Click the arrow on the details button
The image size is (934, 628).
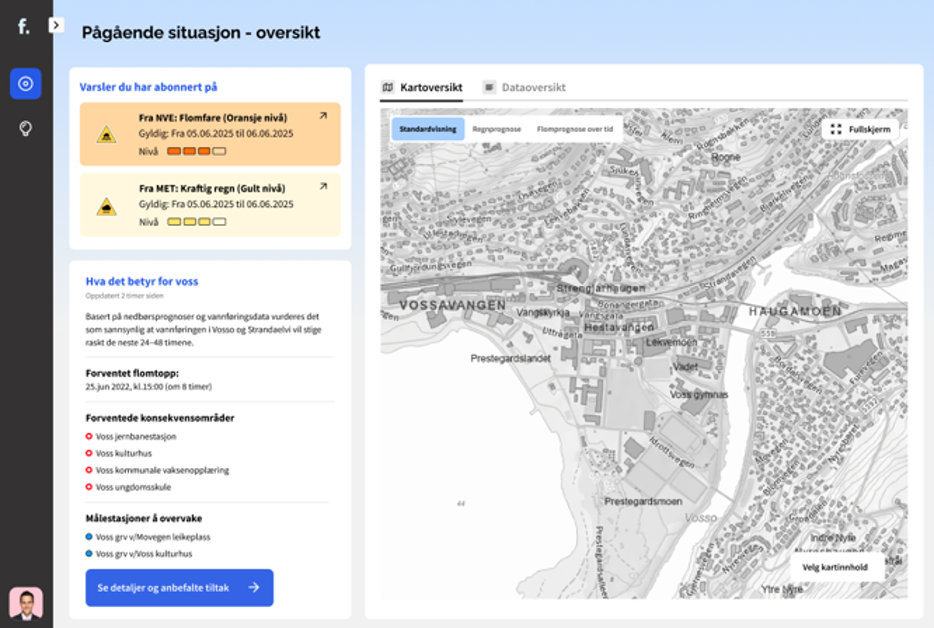[254, 587]
